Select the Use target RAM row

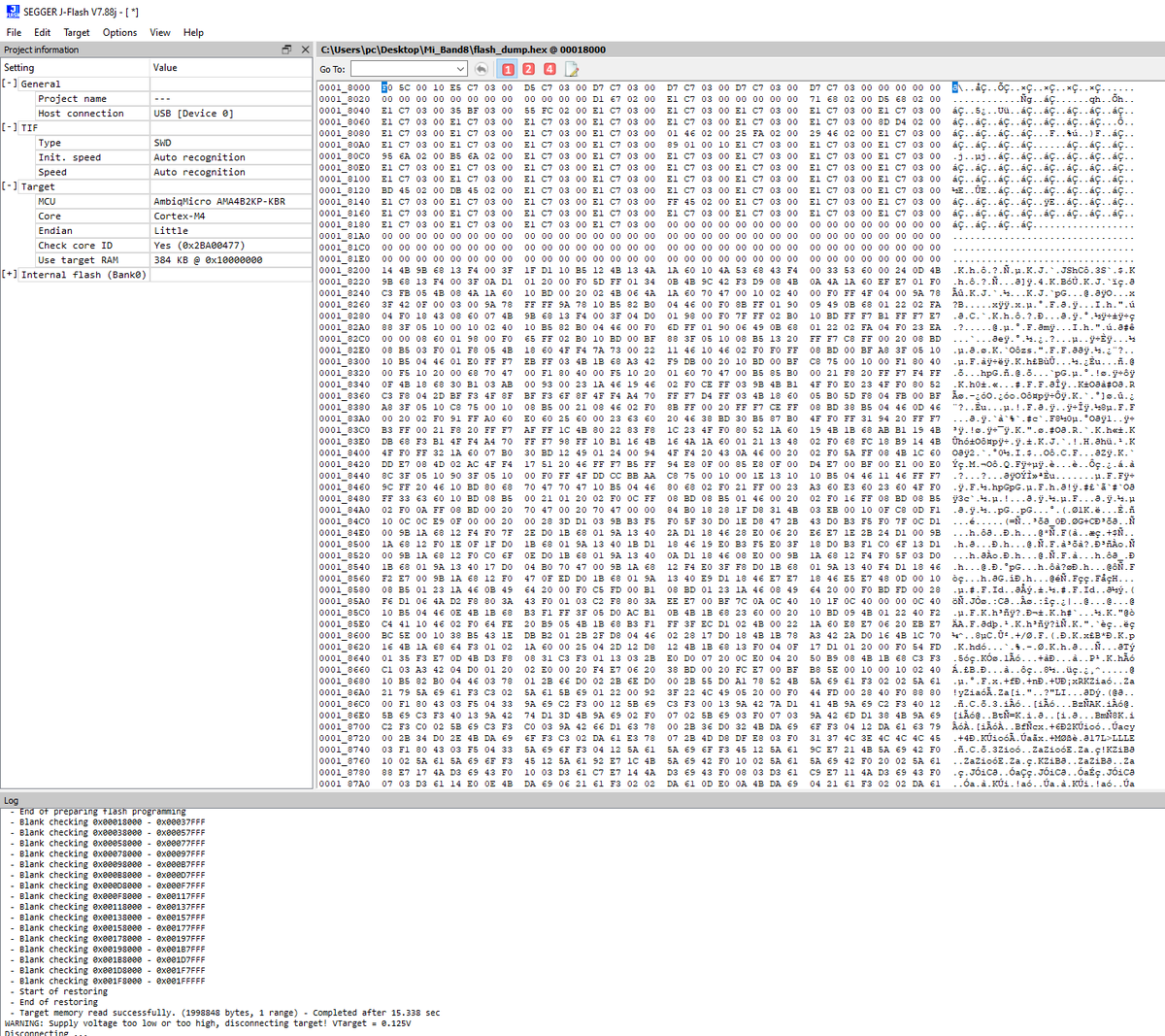click(155, 260)
